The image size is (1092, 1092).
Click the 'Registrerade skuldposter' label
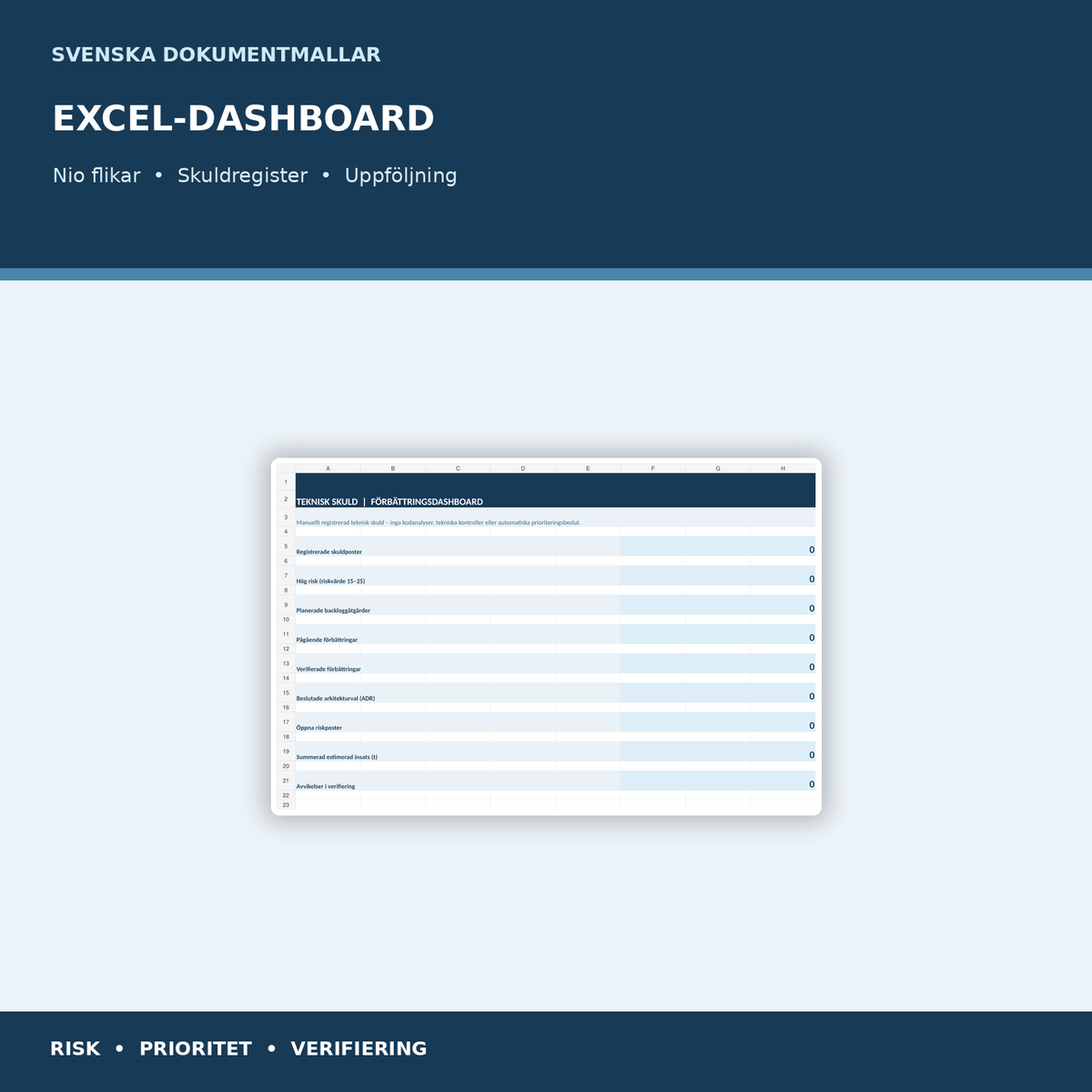(329, 551)
